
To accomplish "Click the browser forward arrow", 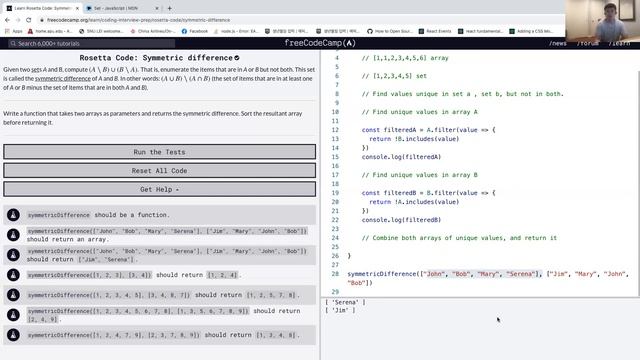I will (18, 20).
